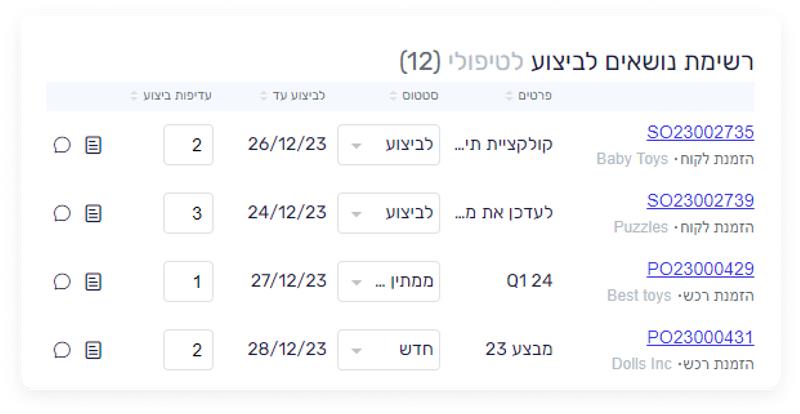Expand the 'ממתין' status dropdown for PO23000429
This screenshot has height=414, width=800.
tap(388, 282)
